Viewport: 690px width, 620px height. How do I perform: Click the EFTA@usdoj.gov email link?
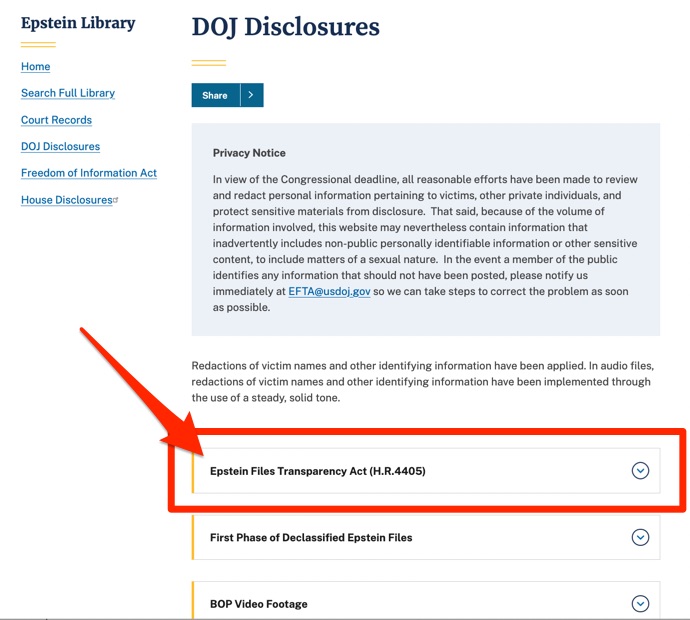pos(329,291)
